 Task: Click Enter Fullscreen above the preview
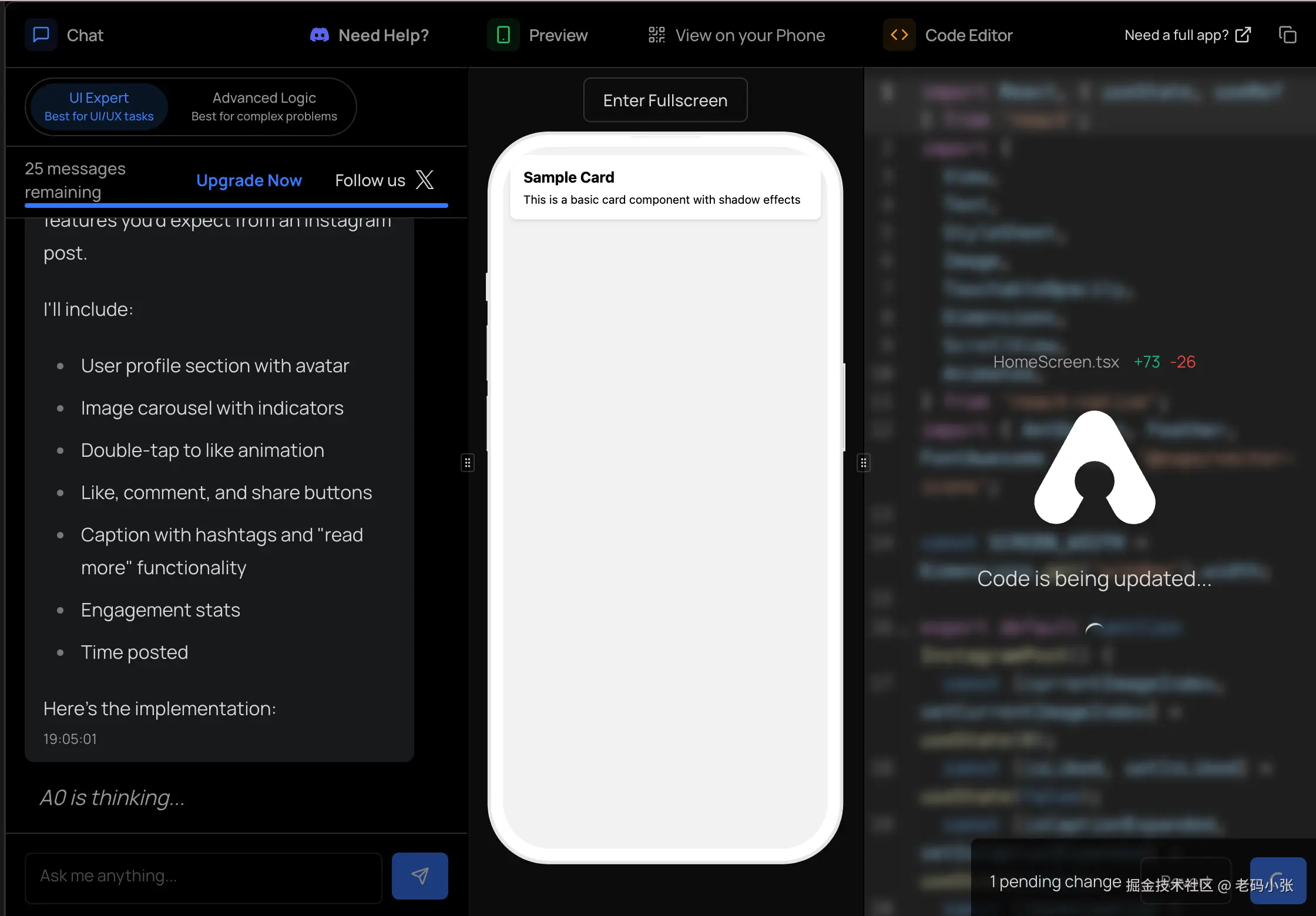coord(664,100)
